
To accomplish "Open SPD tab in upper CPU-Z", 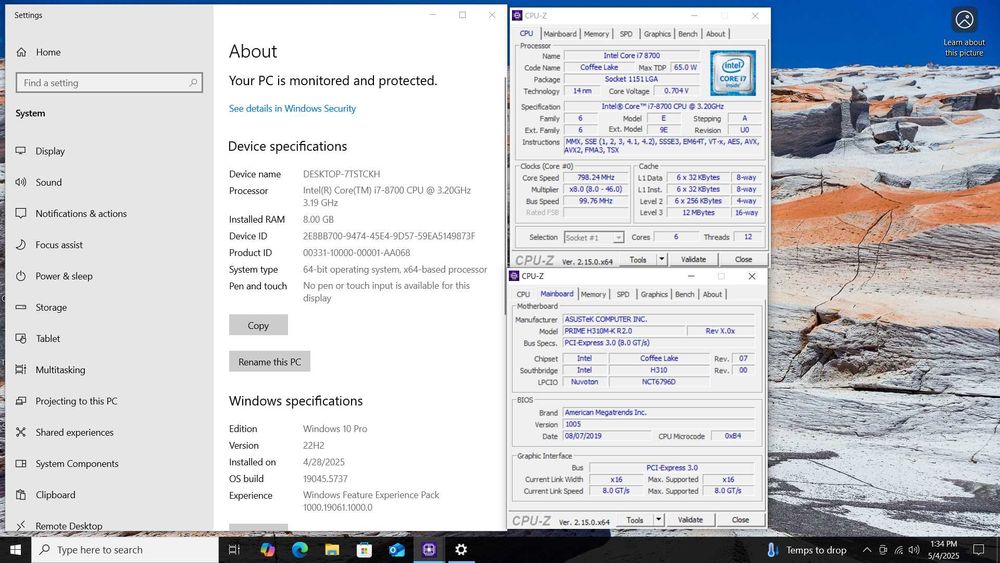I will 626,34.
